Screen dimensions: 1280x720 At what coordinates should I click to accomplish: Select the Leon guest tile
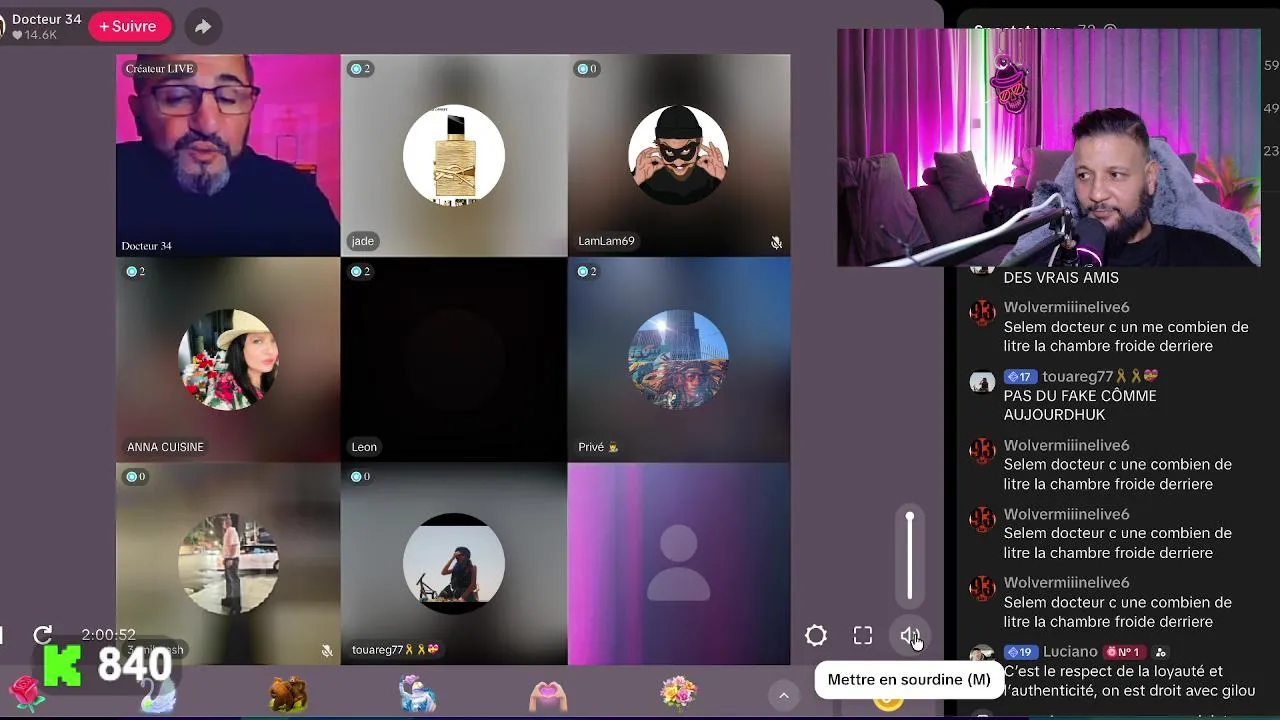[x=454, y=360]
